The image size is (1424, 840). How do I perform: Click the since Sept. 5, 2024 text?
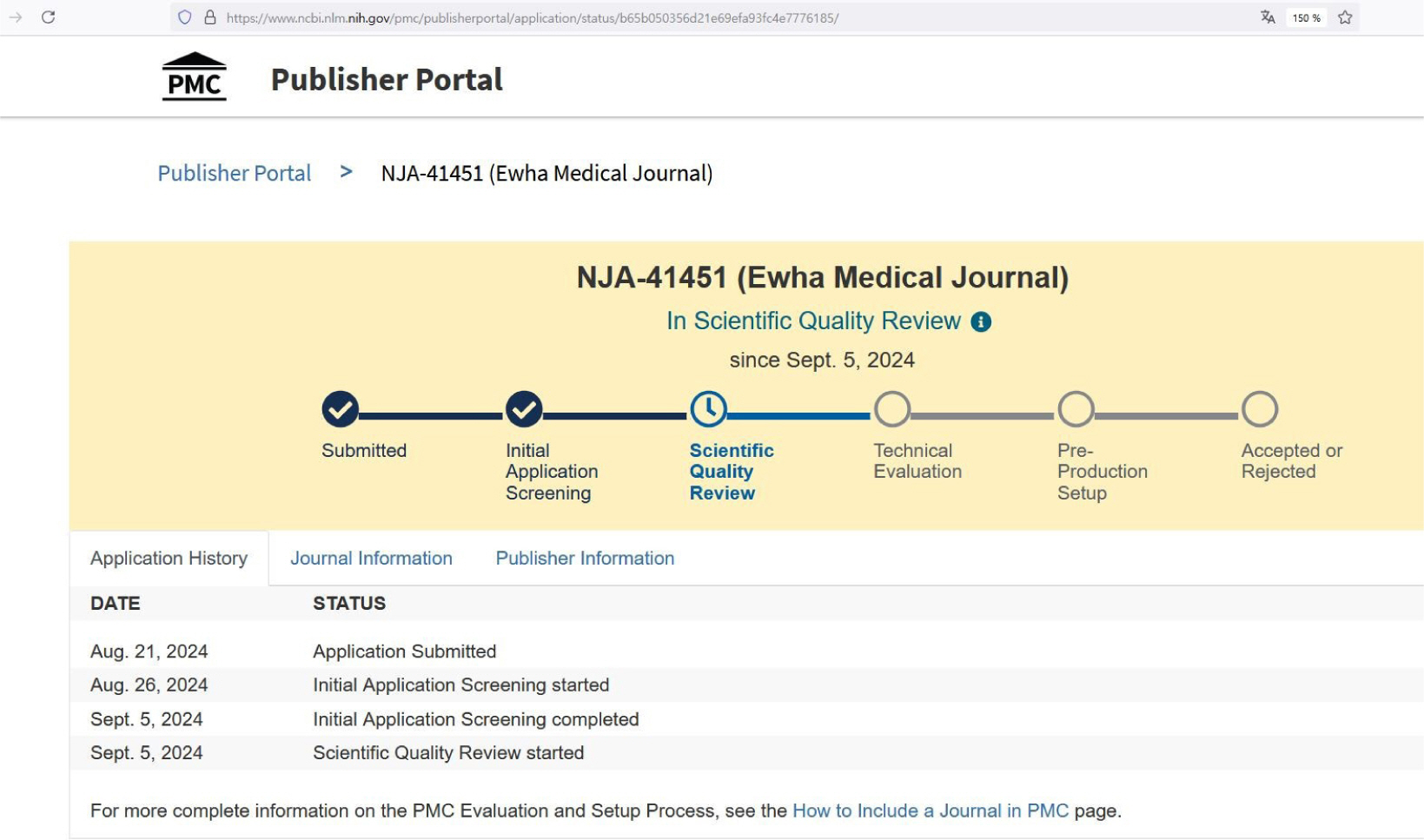[822, 360]
